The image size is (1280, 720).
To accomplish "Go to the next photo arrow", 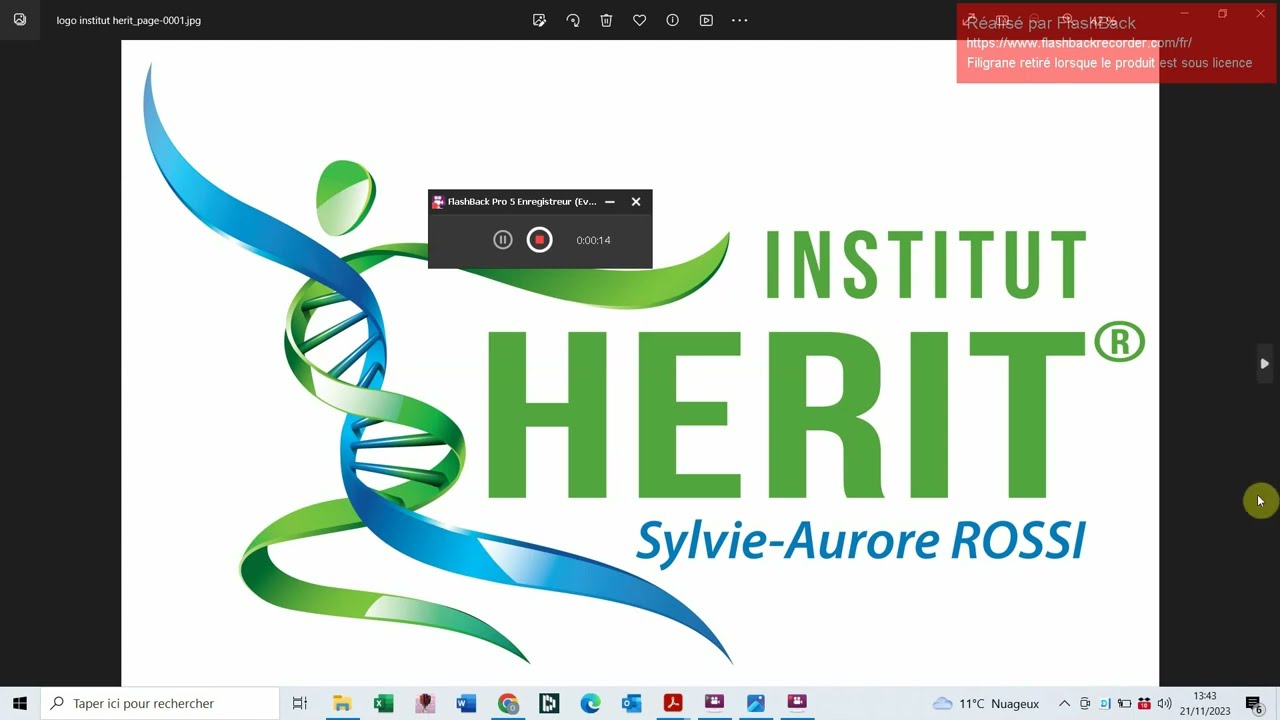I will pos(1264,363).
